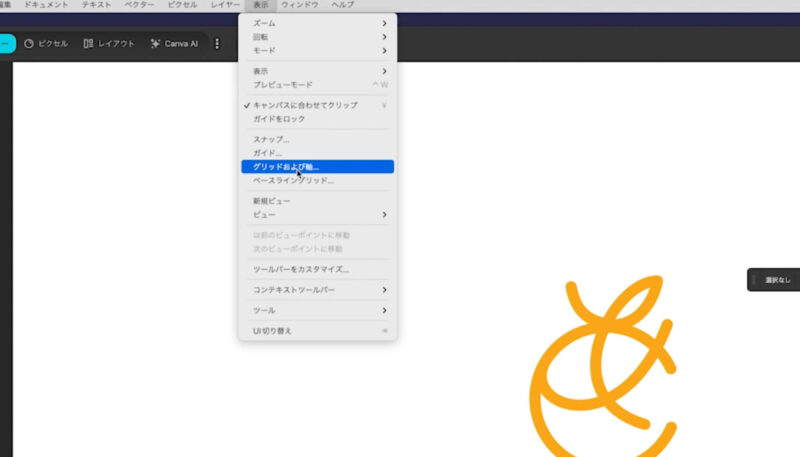Click the vertical three-dot more options icon

[x=217, y=44]
